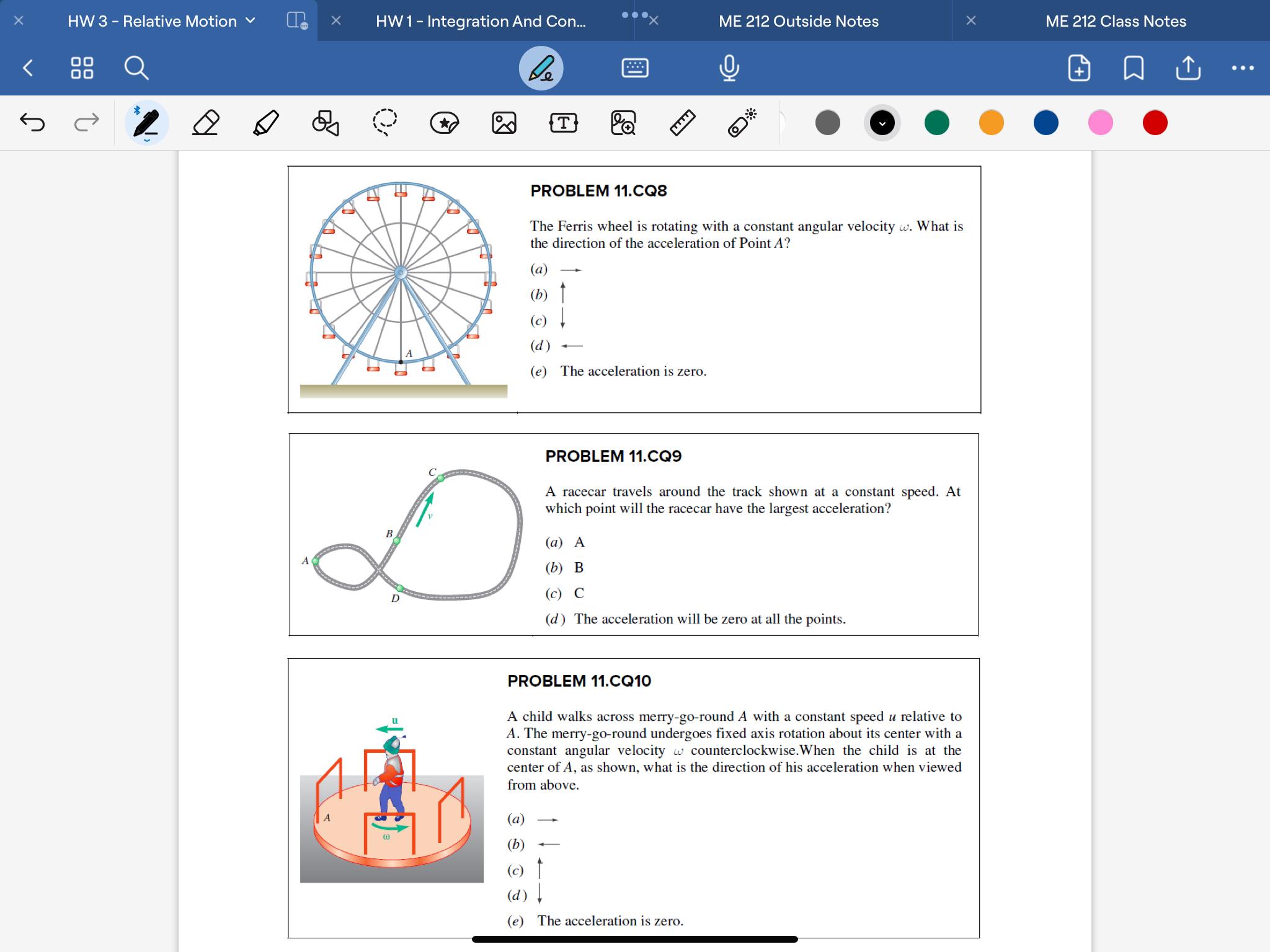
Task: Activate the laser pointer tool
Action: [740, 122]
